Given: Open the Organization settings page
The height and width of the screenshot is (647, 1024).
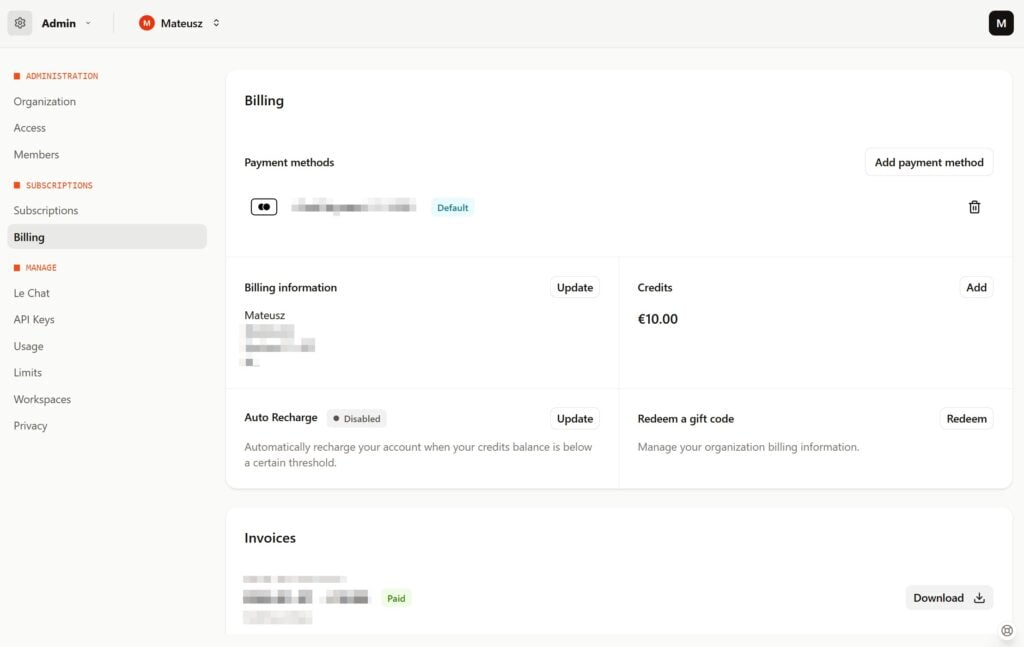Looking at the screenshot, I should tap(45, 102).
